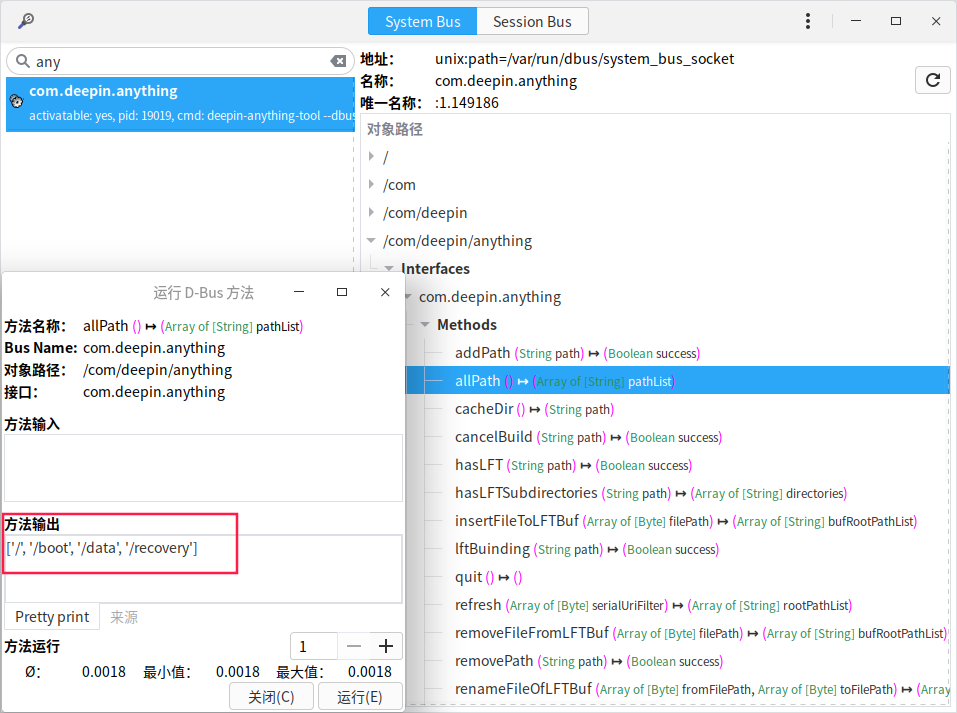Click the Methods tree label
Image resolution: width=957 pixels, height=713 pixels.
pyautogui.click(x=467, y=325)
